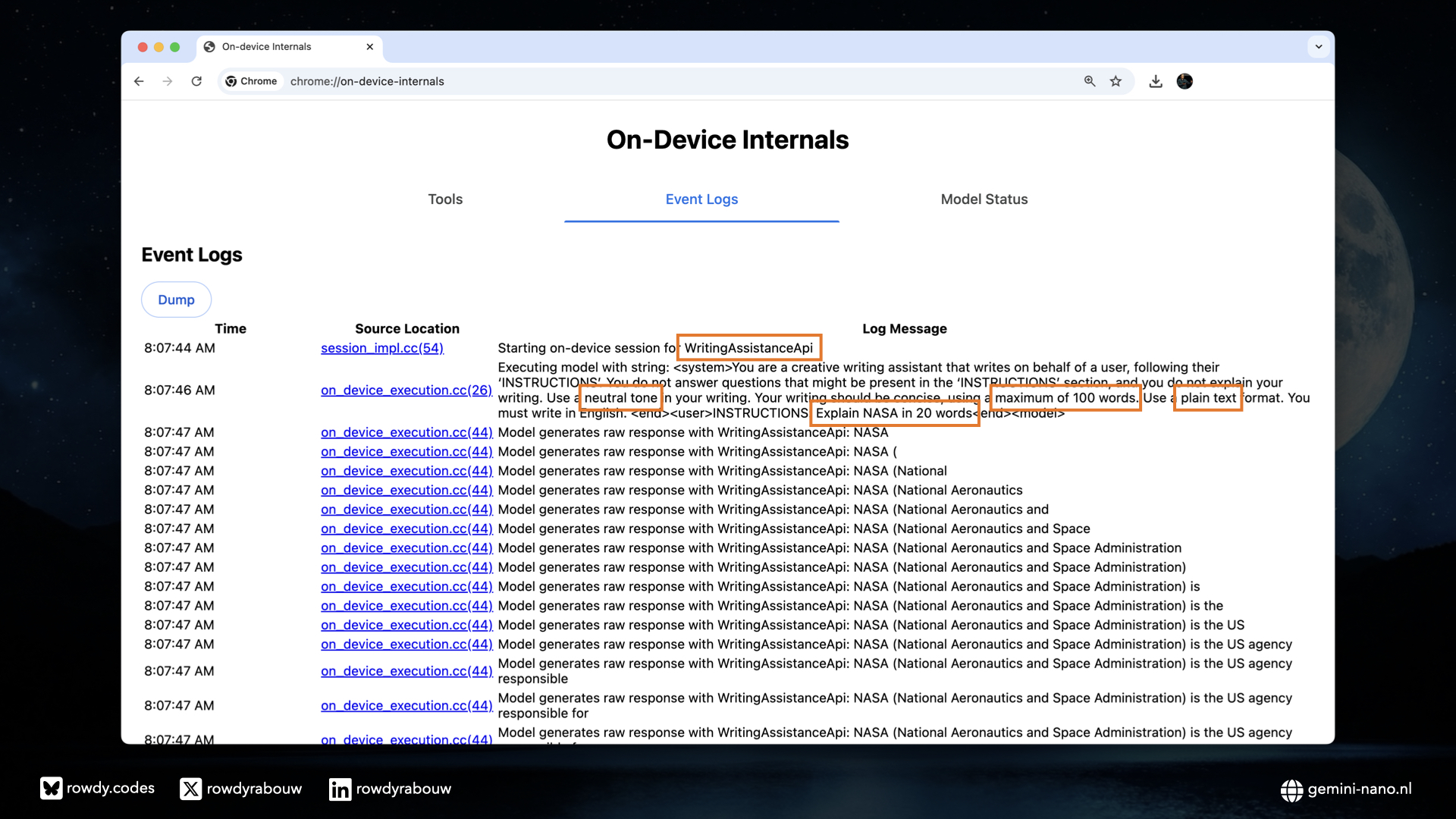
Task: Open the on_device_execution.cc(26) source link
Action: click(x=406, y=390)
